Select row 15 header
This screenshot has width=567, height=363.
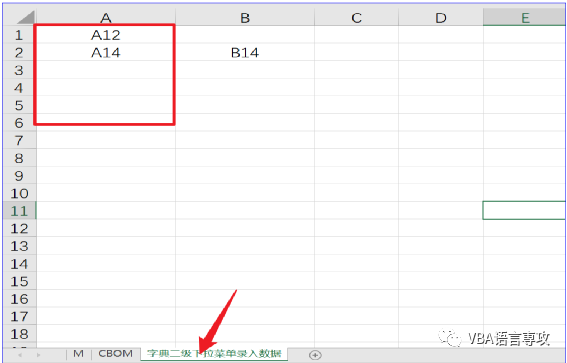(19, 281)
